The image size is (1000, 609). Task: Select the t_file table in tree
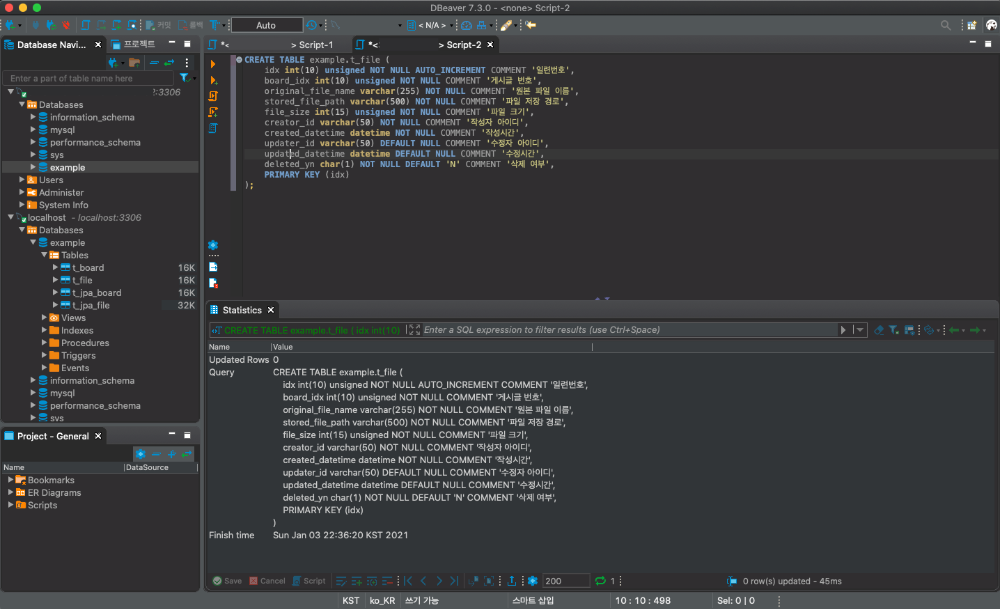pos(82,280)
